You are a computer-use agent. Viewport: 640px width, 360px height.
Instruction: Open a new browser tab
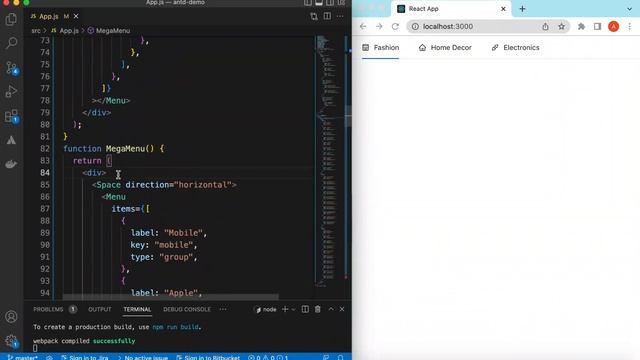coord(522,9)
